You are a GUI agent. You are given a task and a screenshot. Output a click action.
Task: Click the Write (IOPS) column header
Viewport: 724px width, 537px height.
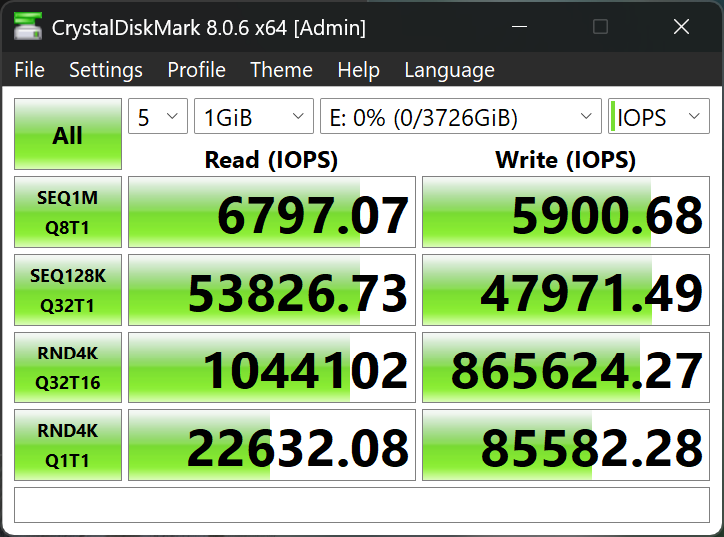566,160
